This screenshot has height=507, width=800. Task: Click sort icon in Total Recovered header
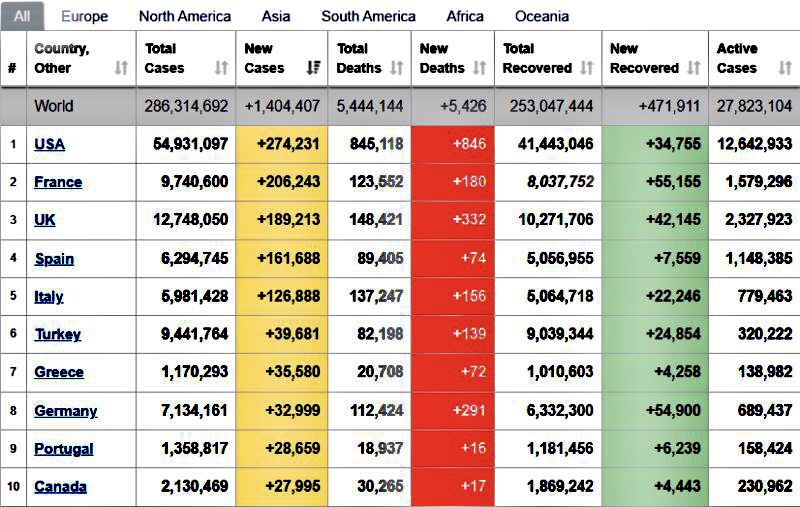click(586, 68)
